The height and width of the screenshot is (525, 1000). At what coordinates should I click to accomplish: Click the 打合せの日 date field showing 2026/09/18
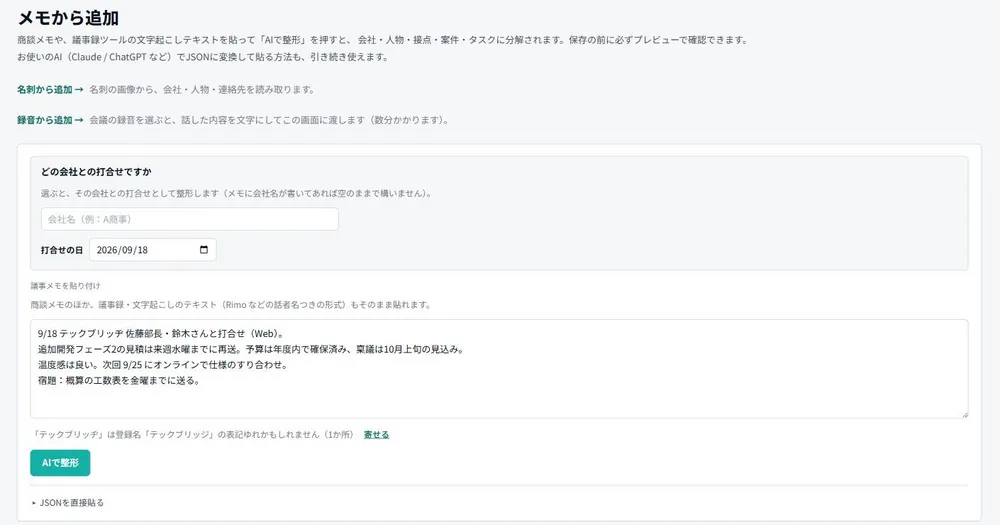pos(153,249)
